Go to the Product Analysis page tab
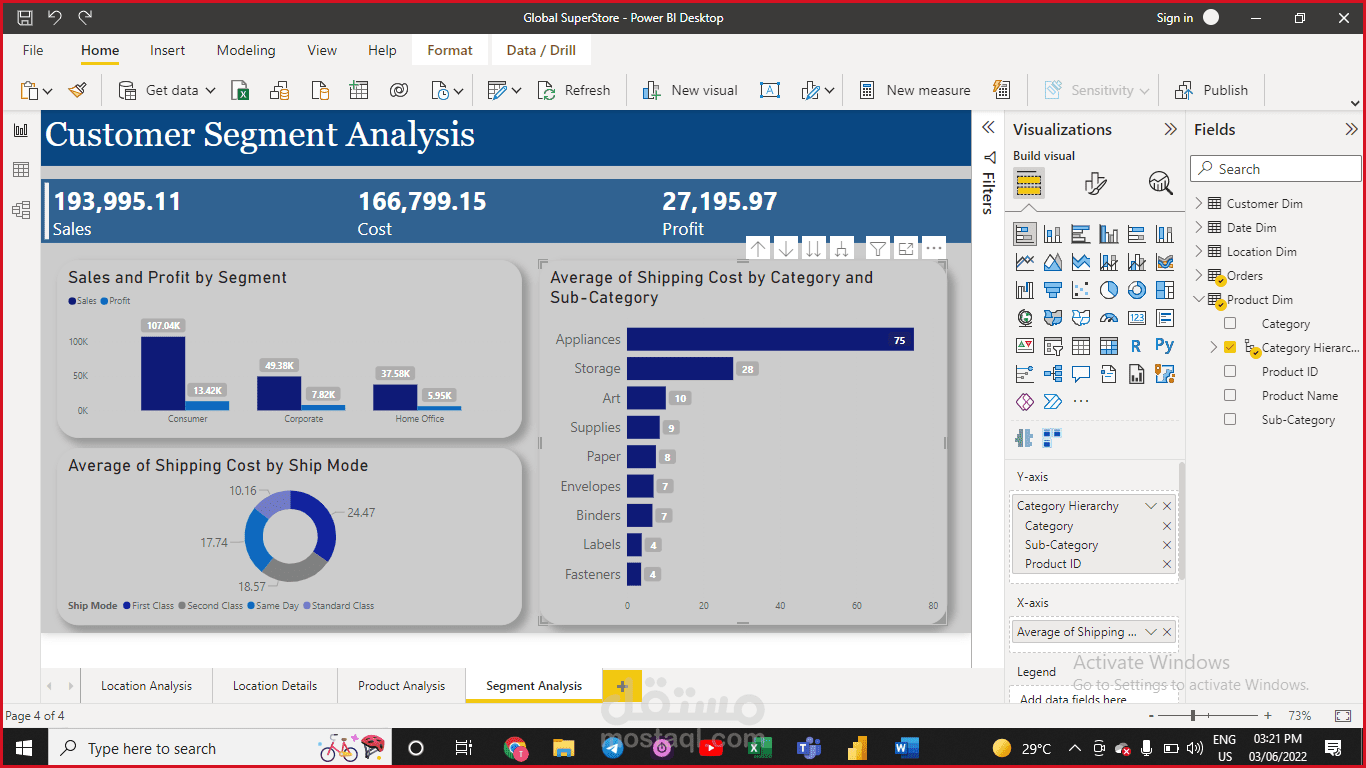1366x768 pixels. pos(401,686)
